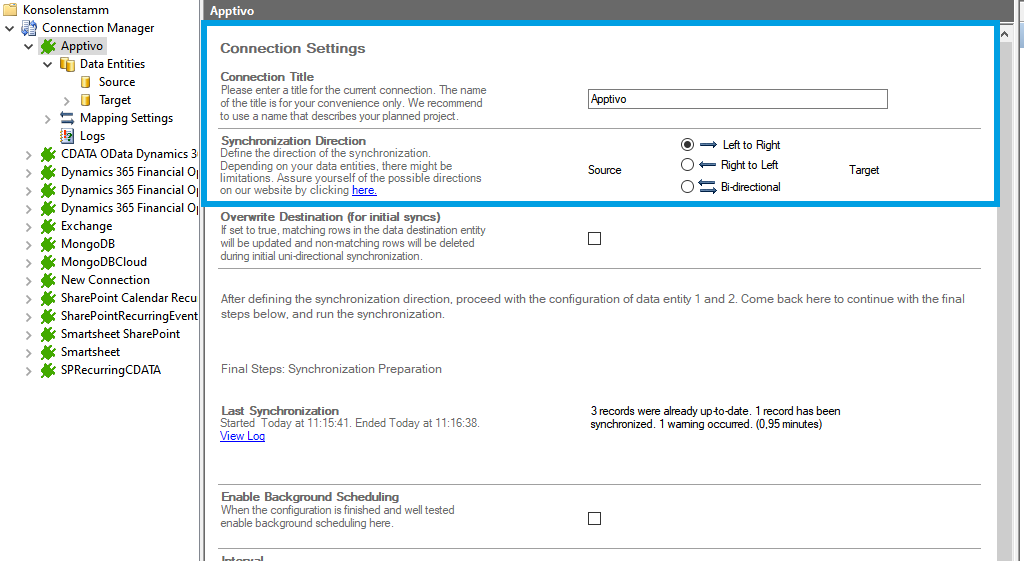Image resolution: width=1024 pixels, height=561 pixels.
Task: Select the Left to Right radio button
Action: click(x=687, y=145)
